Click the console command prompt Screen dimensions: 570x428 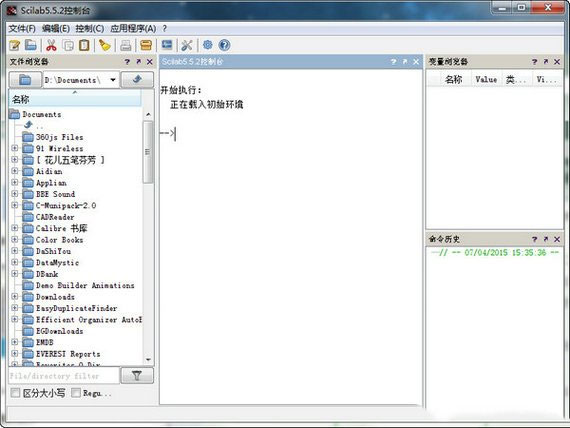pos(168,133)
